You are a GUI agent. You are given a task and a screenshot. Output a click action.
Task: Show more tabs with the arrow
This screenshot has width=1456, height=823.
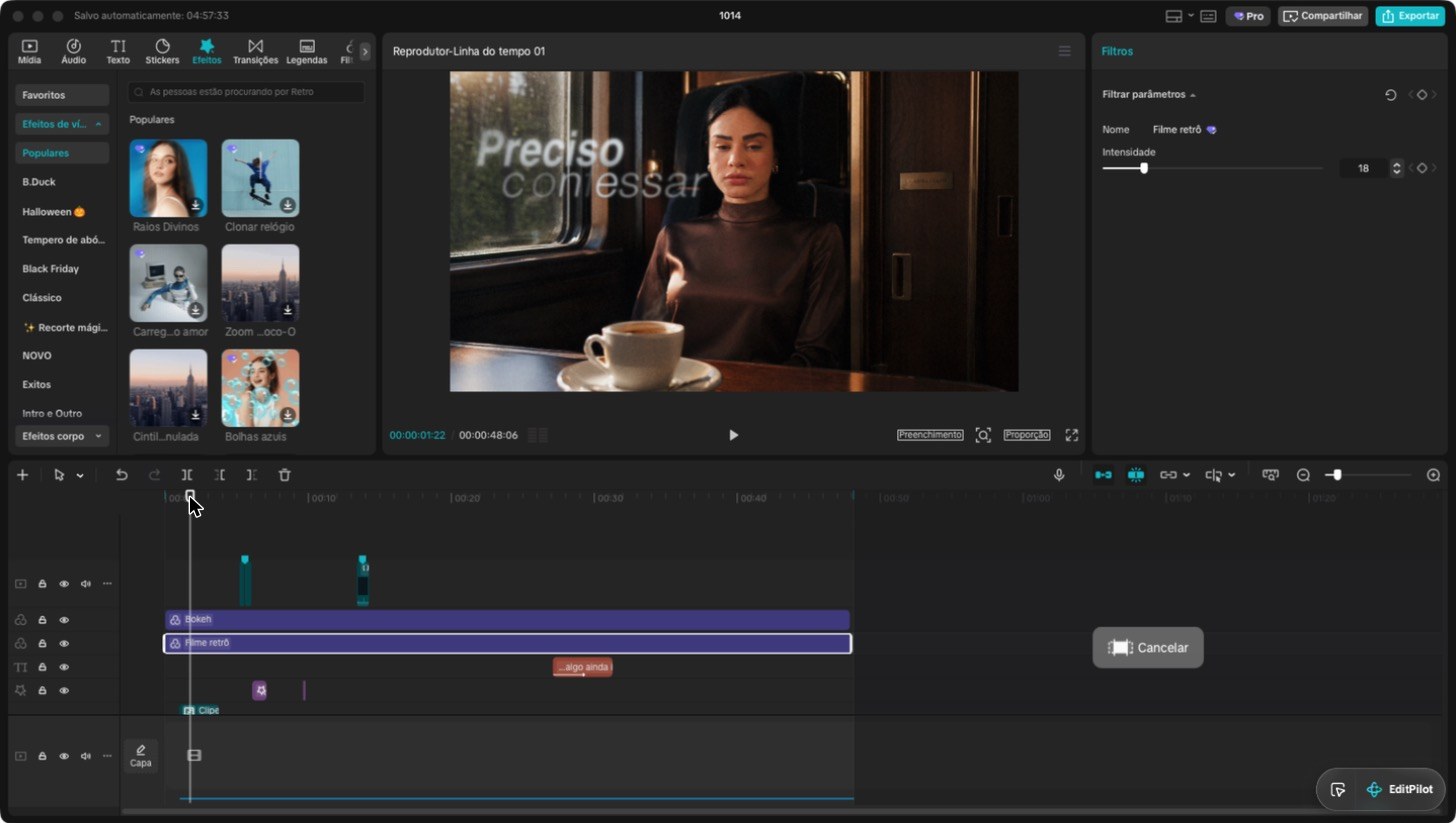(365, 51)
